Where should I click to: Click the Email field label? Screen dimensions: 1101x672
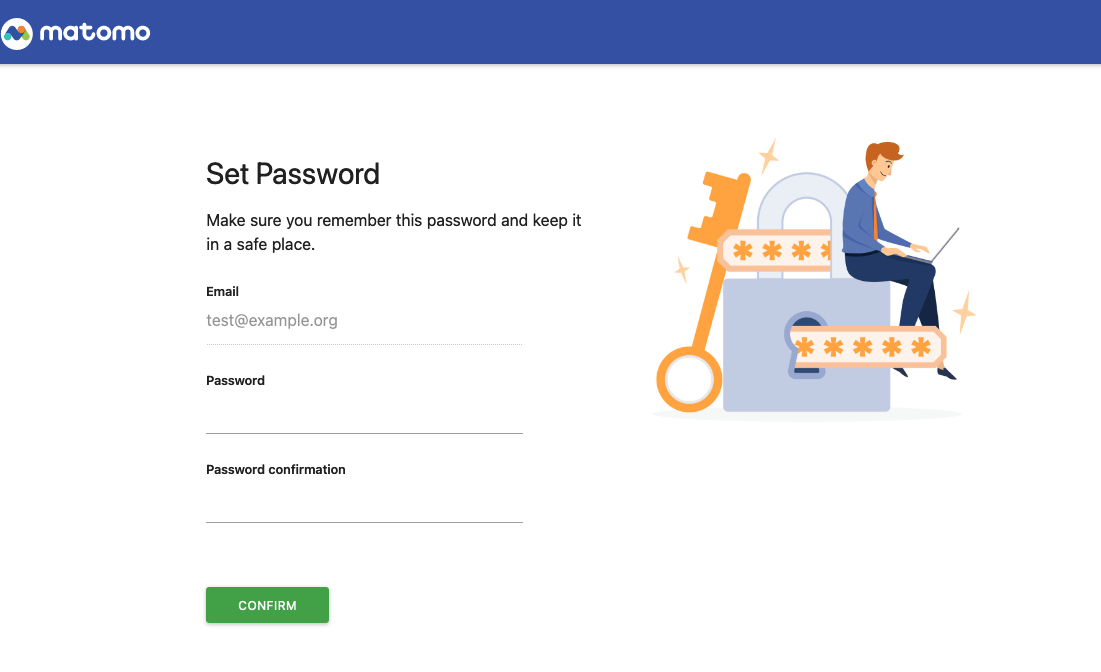coord(222,292)
